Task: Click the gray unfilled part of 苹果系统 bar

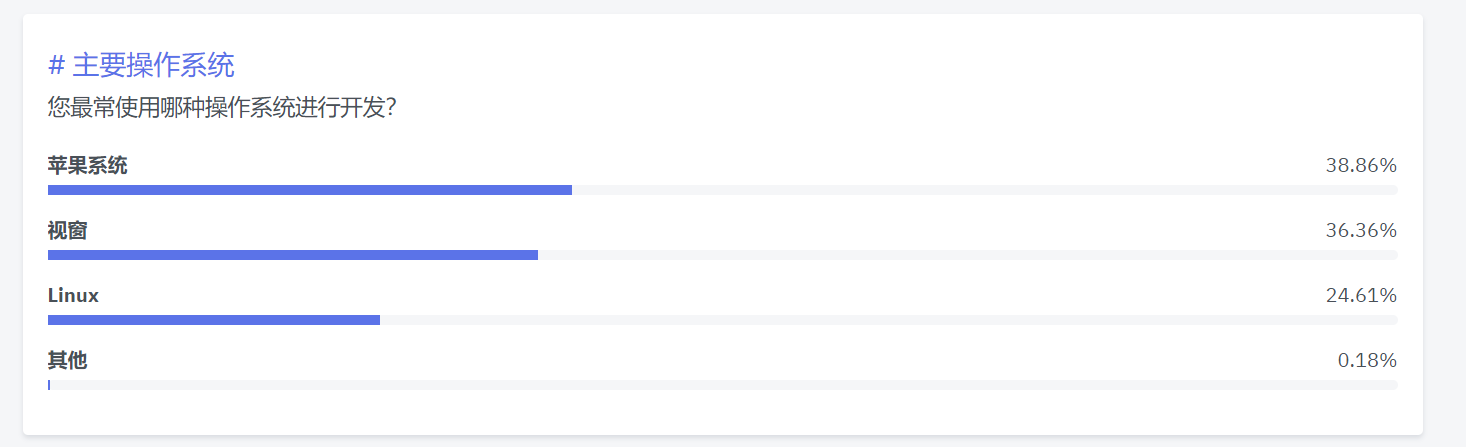Action: click(985, 190)
